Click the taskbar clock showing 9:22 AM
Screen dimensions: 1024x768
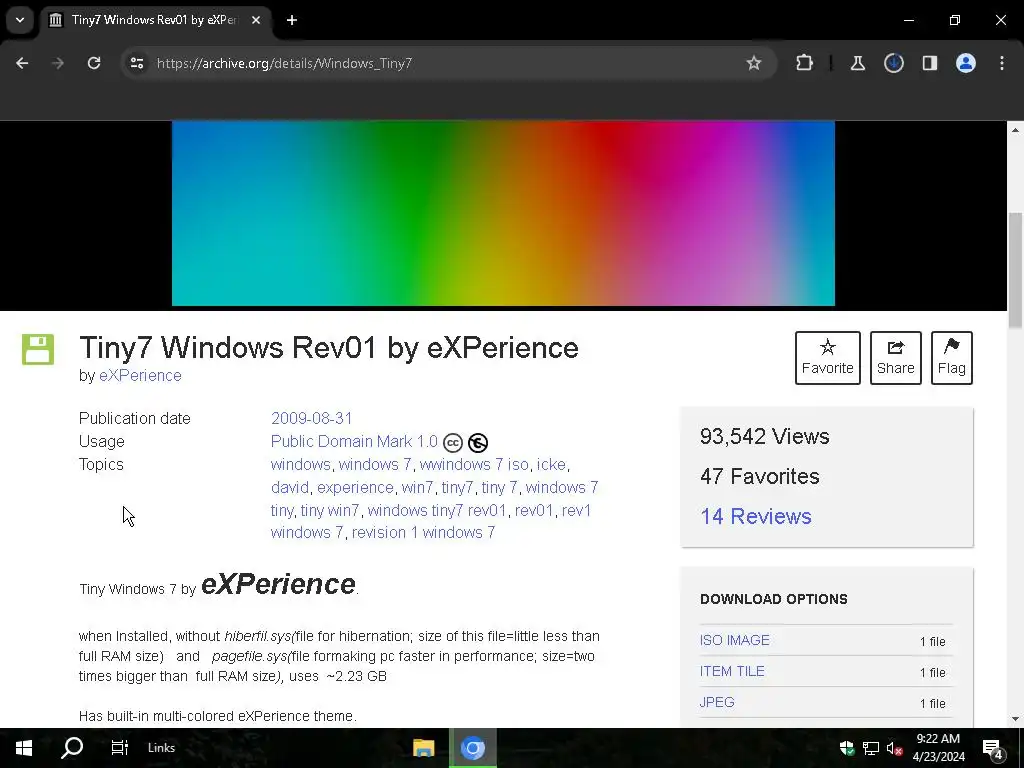(x=938, y=748)
